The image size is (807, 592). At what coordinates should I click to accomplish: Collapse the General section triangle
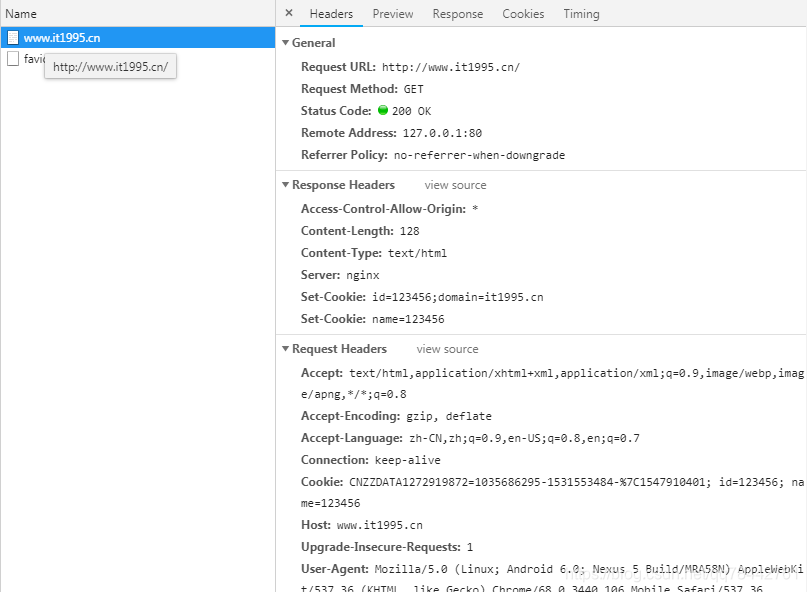286,43
